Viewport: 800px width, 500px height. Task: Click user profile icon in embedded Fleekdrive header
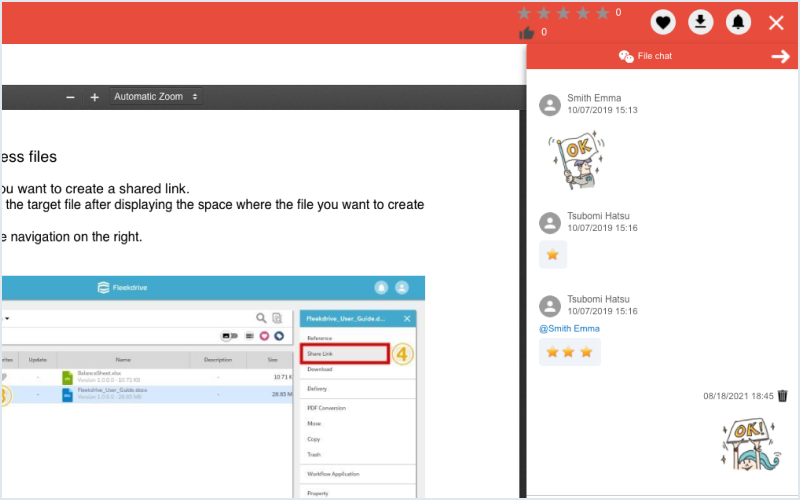402,288
